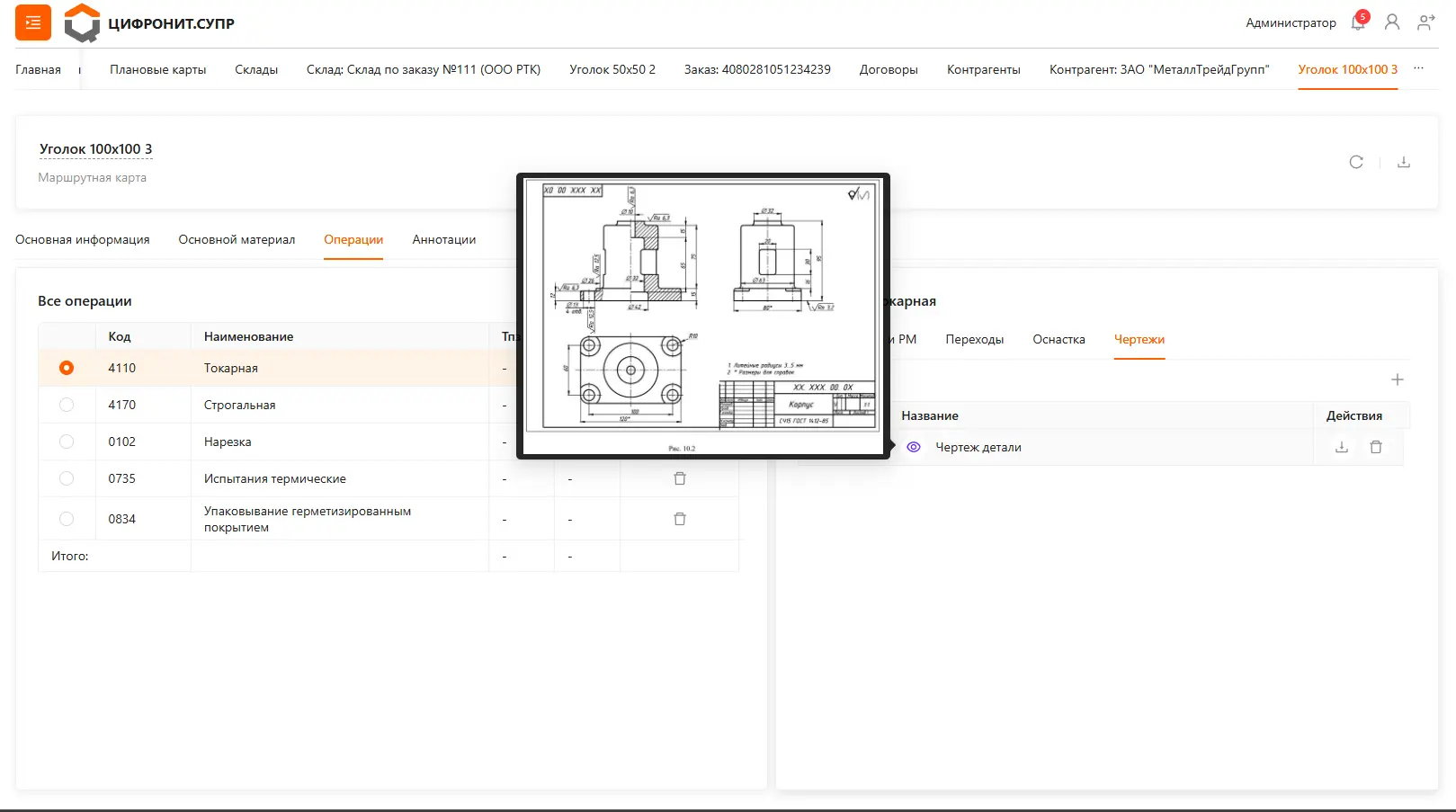This screenshot has width=1456, height=812.
Task: Click the technical drawing preview image
Action: pyautogui.click(x=702, y=315)
